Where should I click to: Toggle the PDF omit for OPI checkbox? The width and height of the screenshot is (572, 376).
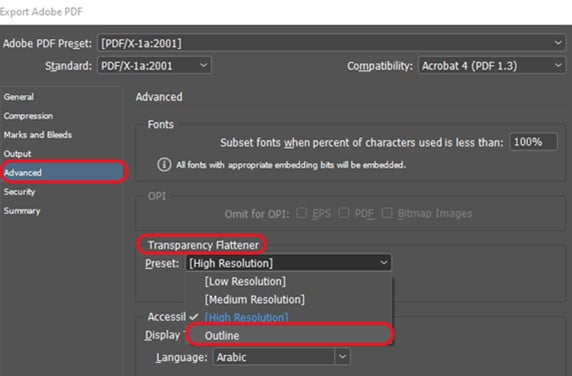coord(344,213)
